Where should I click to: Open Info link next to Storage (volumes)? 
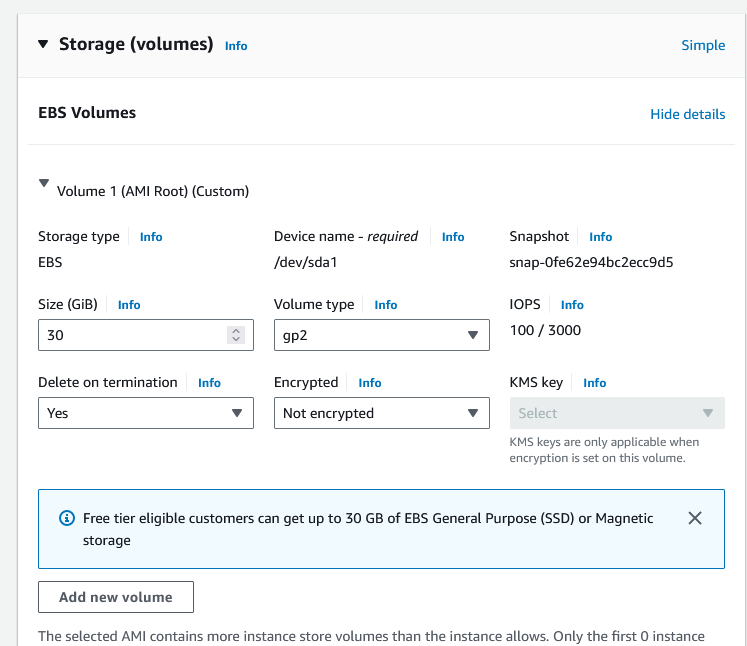click(x=236, y=46)
